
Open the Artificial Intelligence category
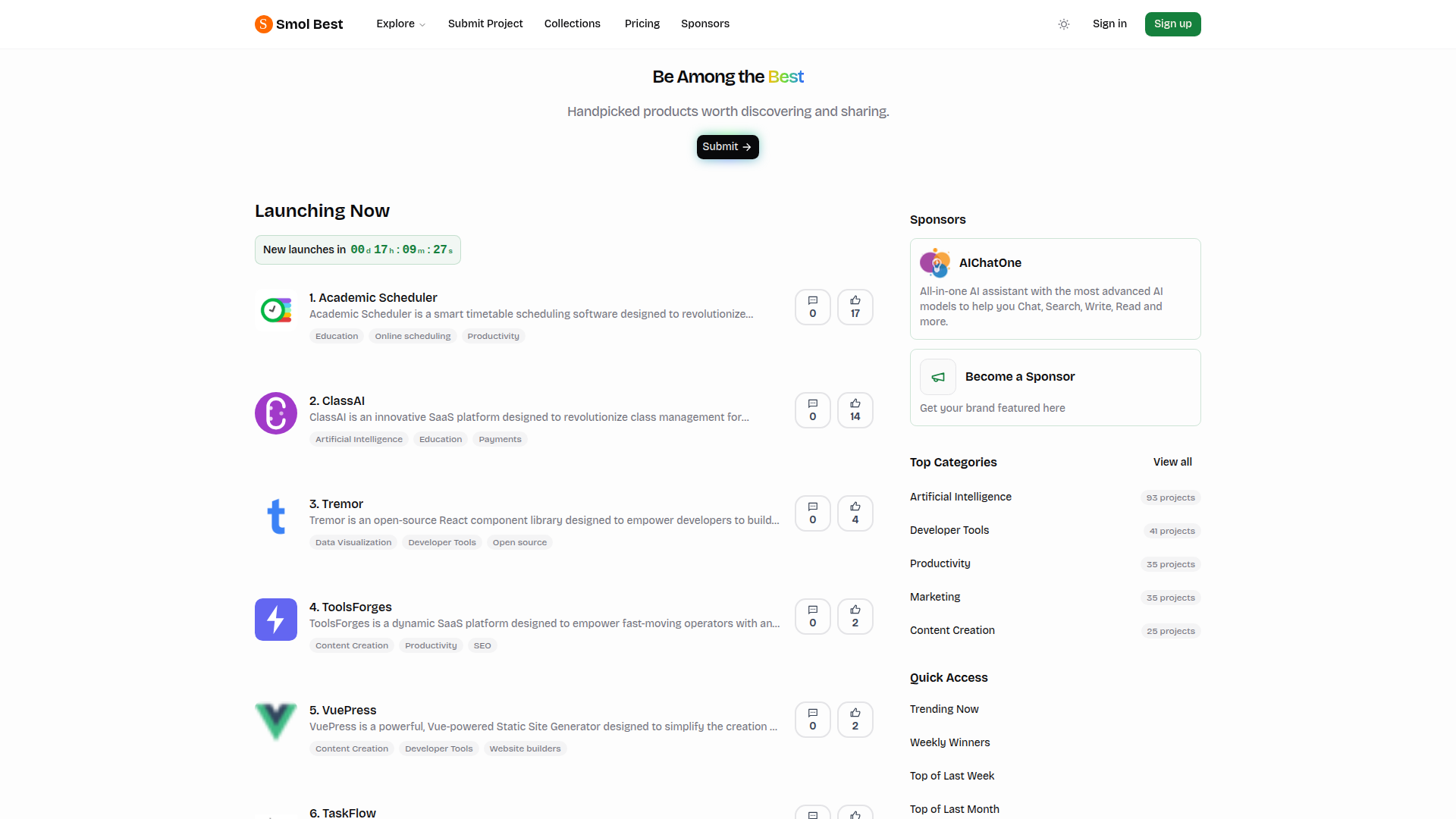pyautogui.click(x=961, y=497)
